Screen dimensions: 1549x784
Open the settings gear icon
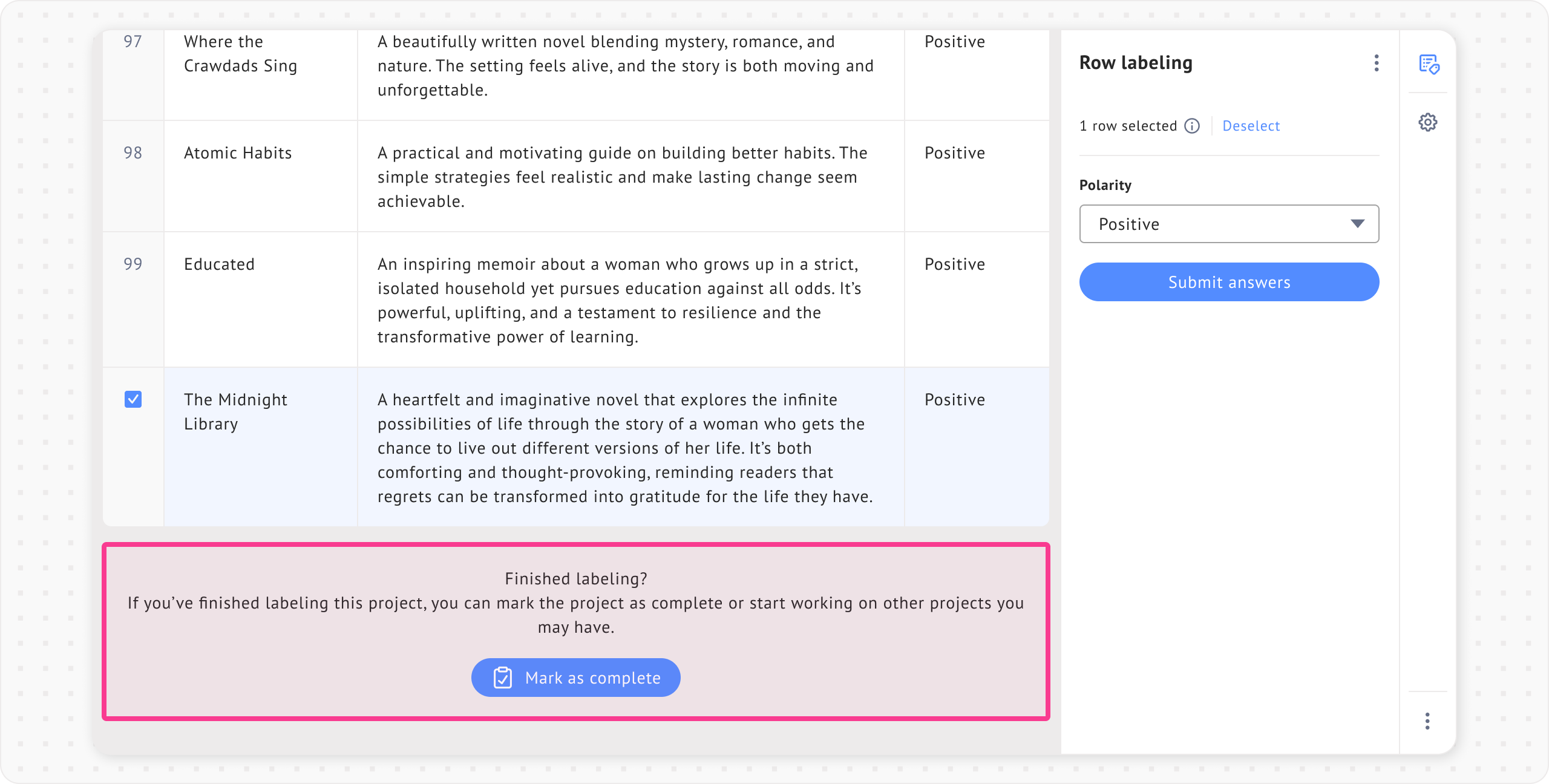pyautogui.click(x=1428, y=123)
